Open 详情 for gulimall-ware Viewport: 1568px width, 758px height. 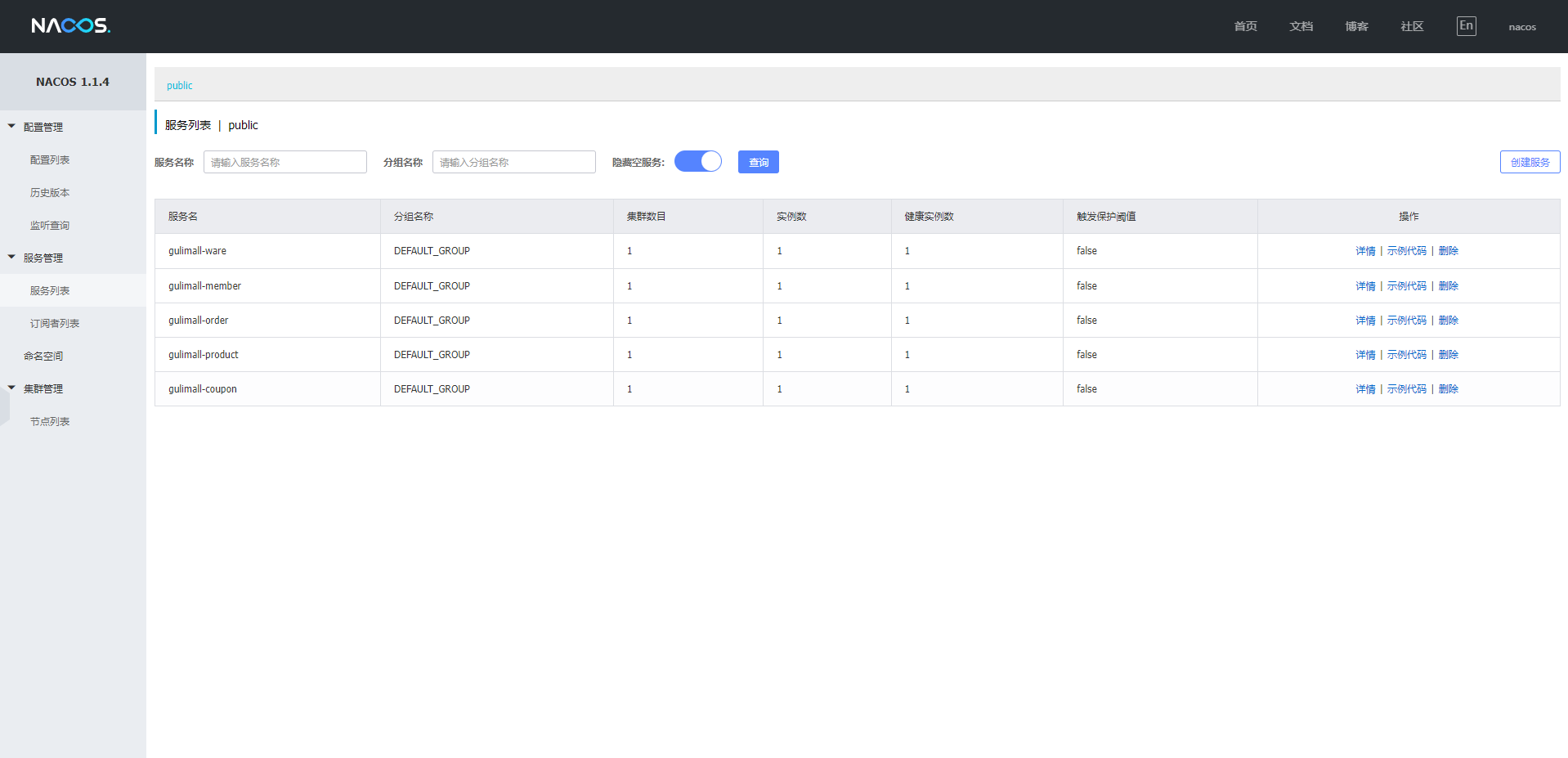(1365, 251)
